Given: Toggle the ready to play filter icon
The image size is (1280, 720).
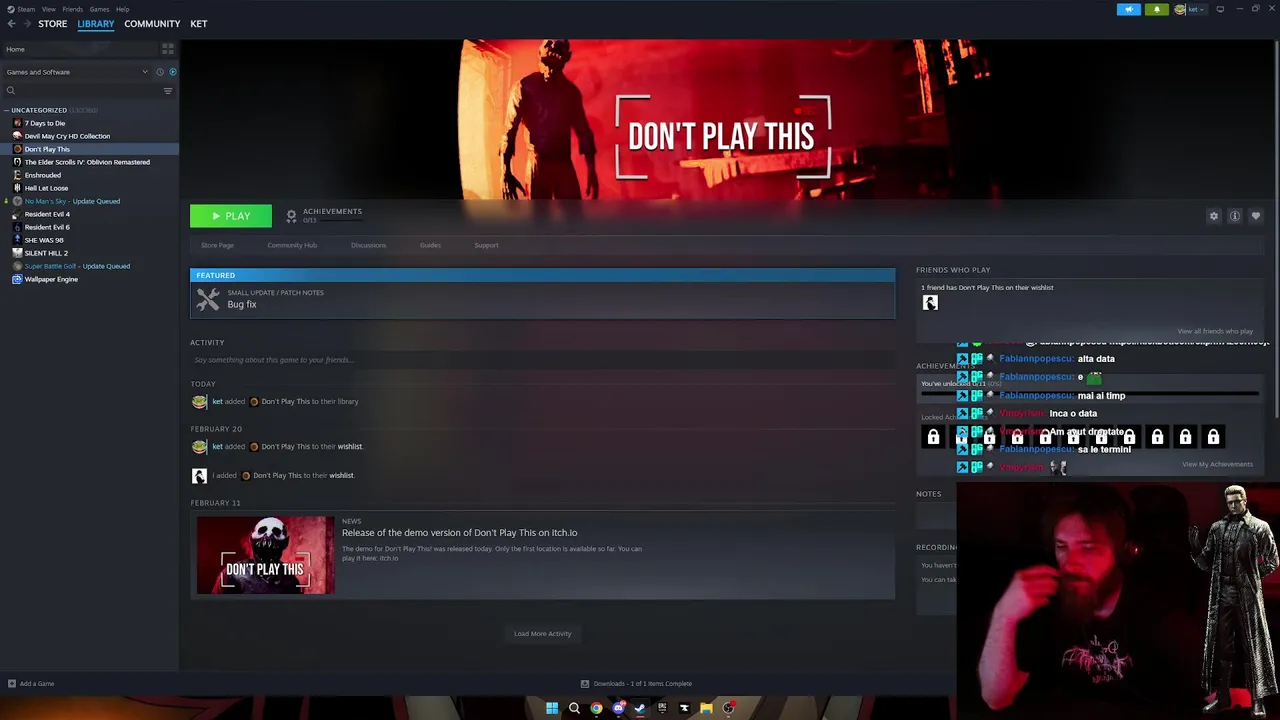Looking at the screenshot, I should 172,72.
